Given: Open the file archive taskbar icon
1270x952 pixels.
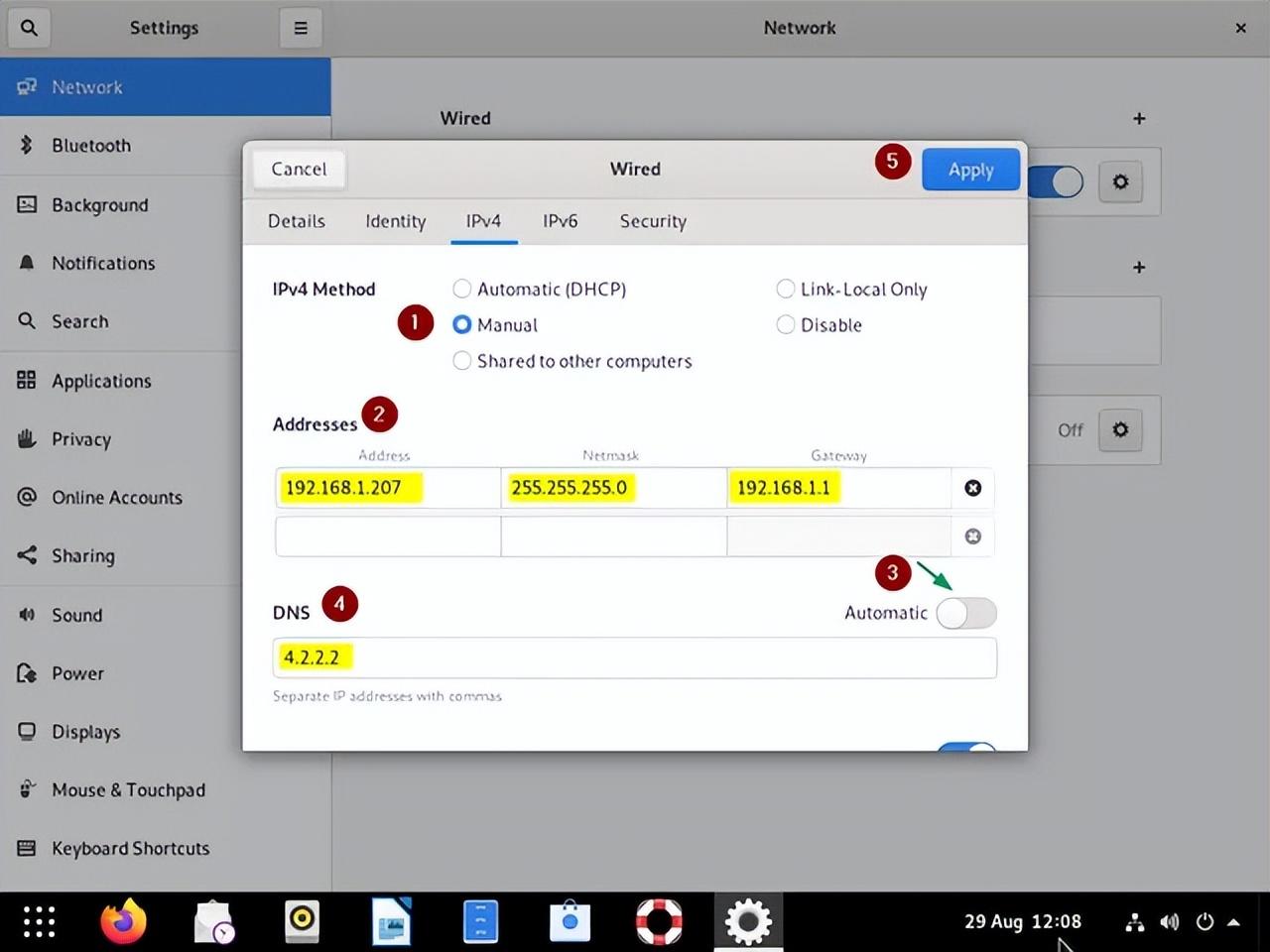Looking at the screenshot, I should pos(480,921).
